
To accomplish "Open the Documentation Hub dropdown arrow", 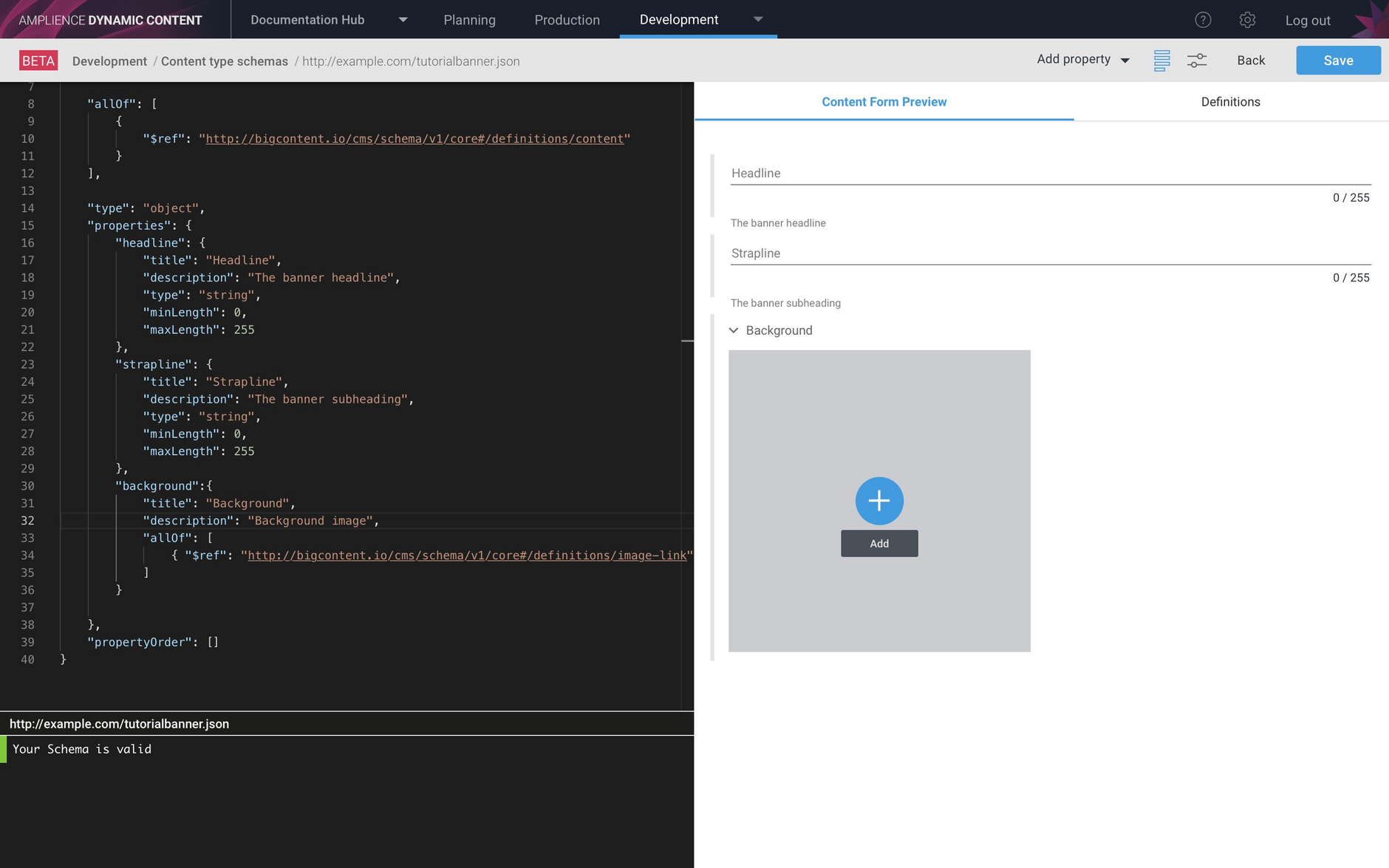I will [403, 20].
